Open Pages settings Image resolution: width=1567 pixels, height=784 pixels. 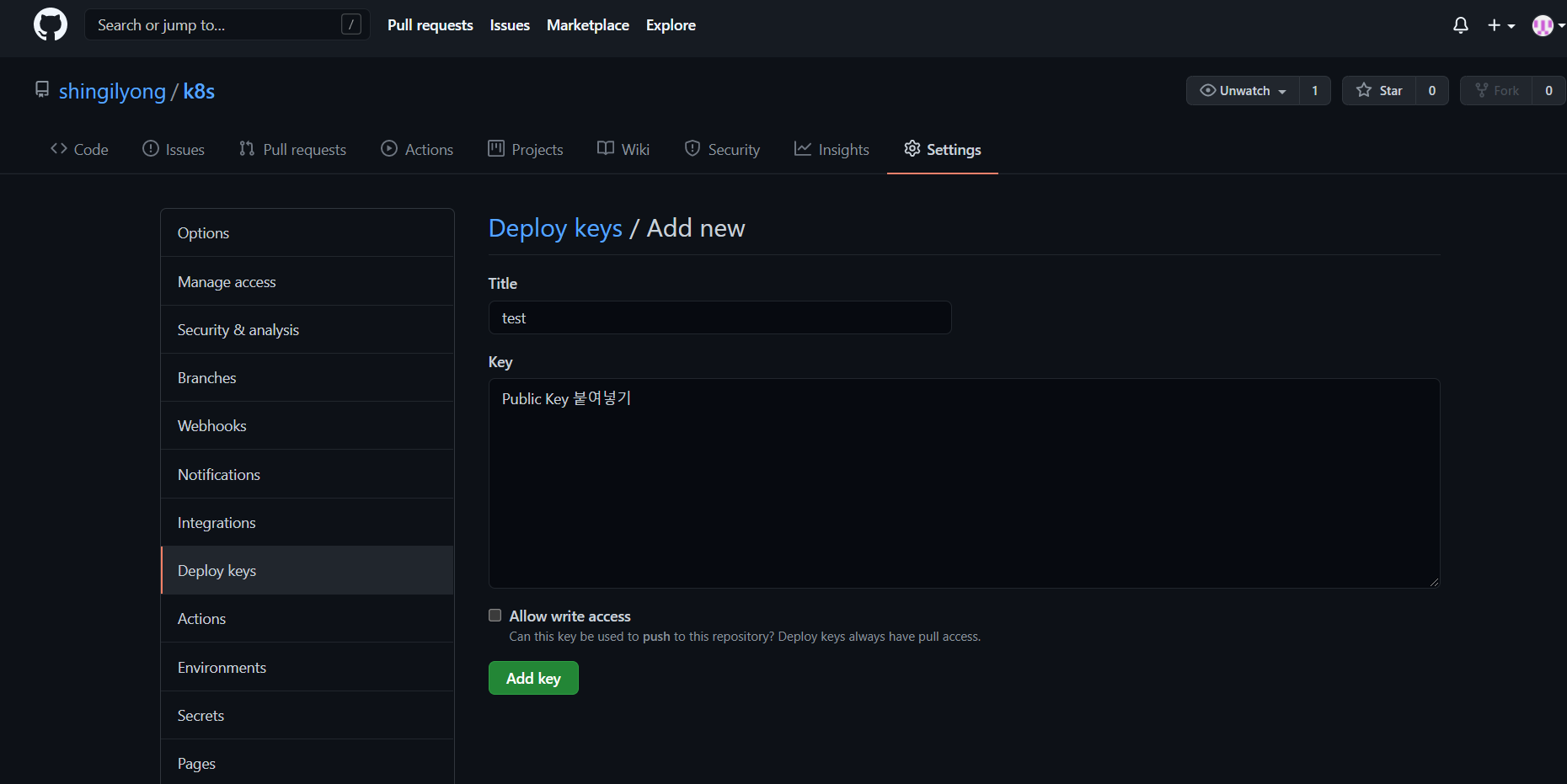pyautogui.click(x=308, y=763)
